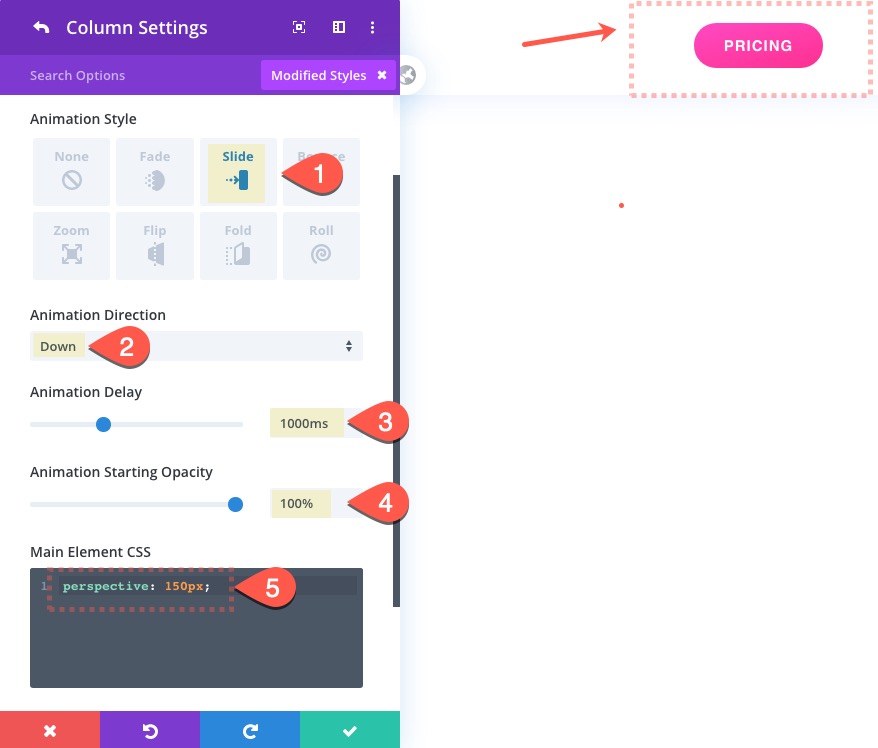Screen dimensions: 878x748
Task: Select the Zoom animation style
Action: tap(71, 245)
